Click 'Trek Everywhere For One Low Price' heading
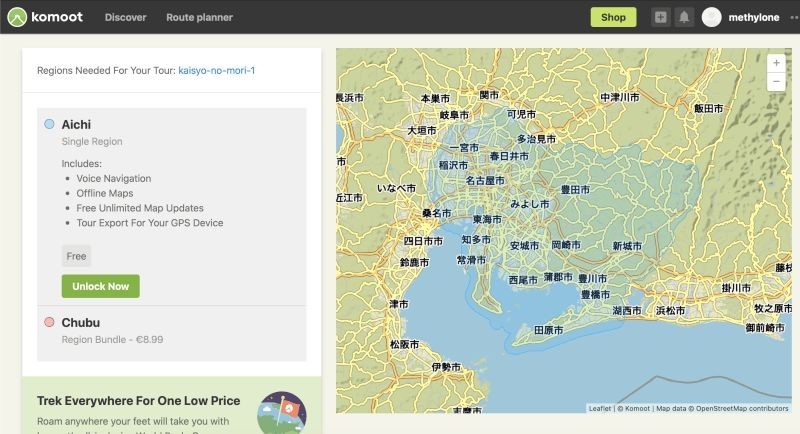Image resolution: width=800 pixels, height=434 pixels. pos(138,401)
